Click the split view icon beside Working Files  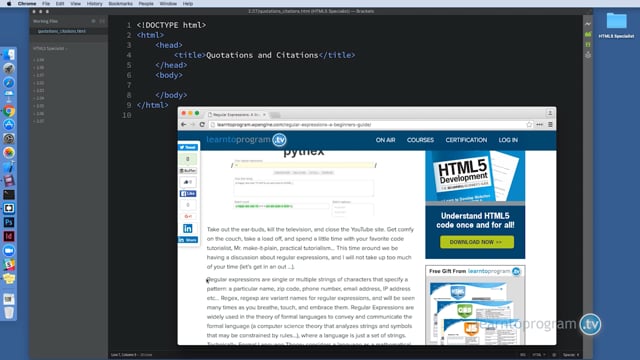[x=102, y=21]
